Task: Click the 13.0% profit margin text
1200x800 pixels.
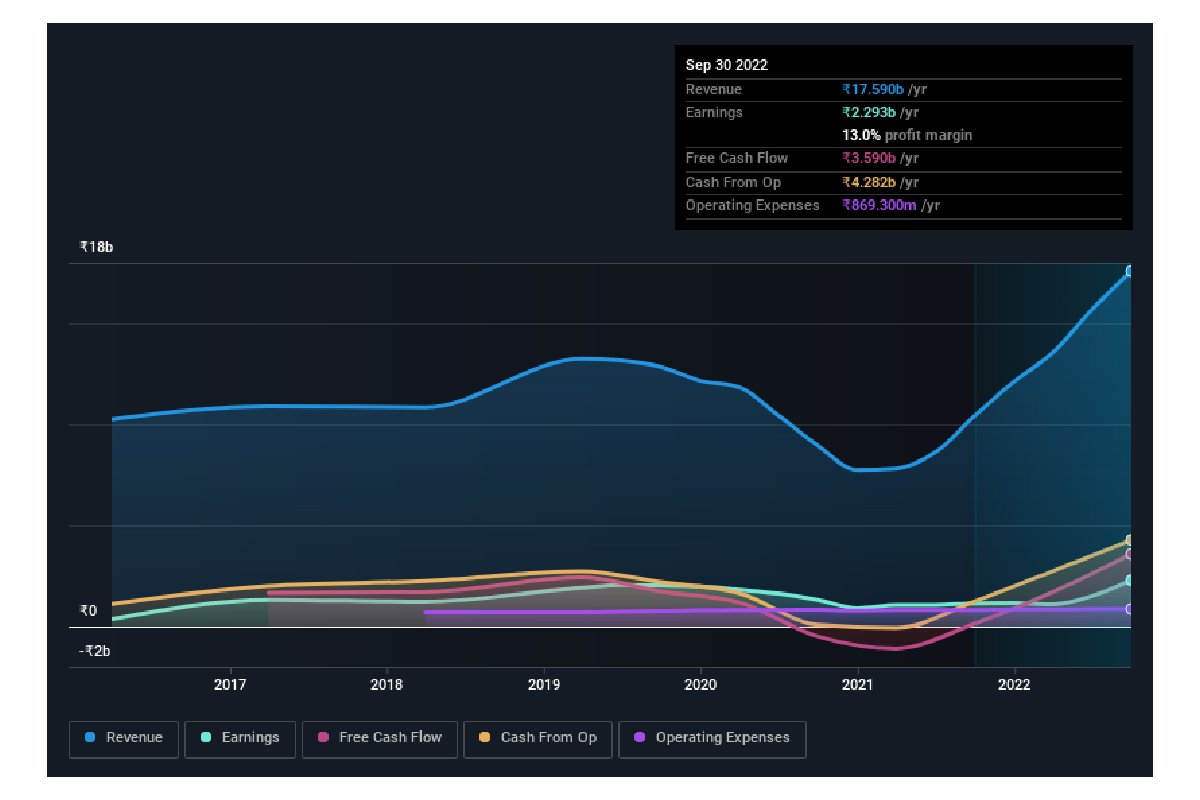Action: coord(907,135)
